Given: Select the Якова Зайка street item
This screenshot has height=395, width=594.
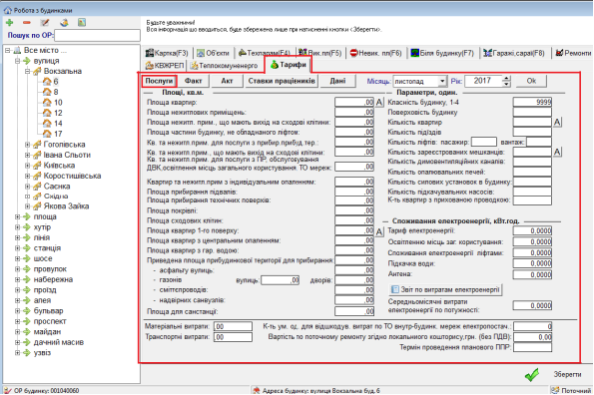Looking at the screenshot, I should pyautogui.click(x=66, y=206).
